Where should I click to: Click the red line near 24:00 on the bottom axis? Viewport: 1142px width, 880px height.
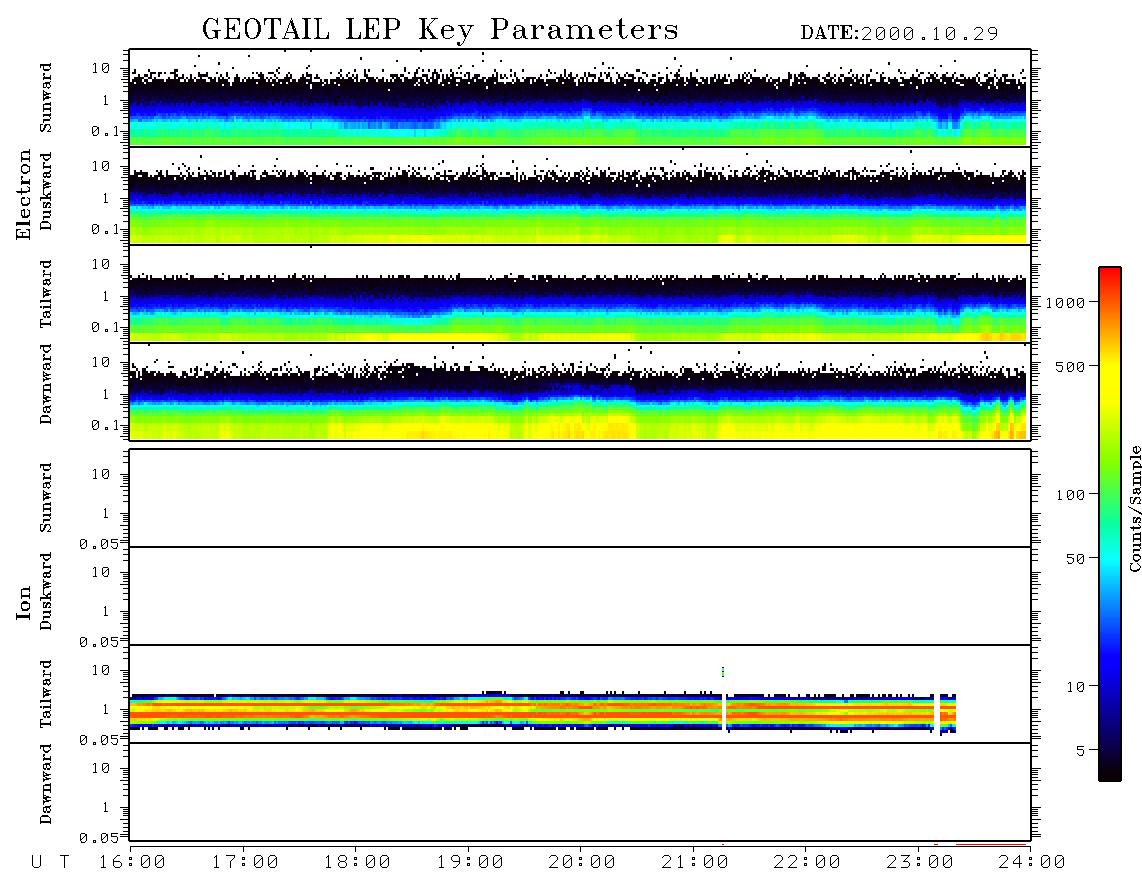point(991,844)
